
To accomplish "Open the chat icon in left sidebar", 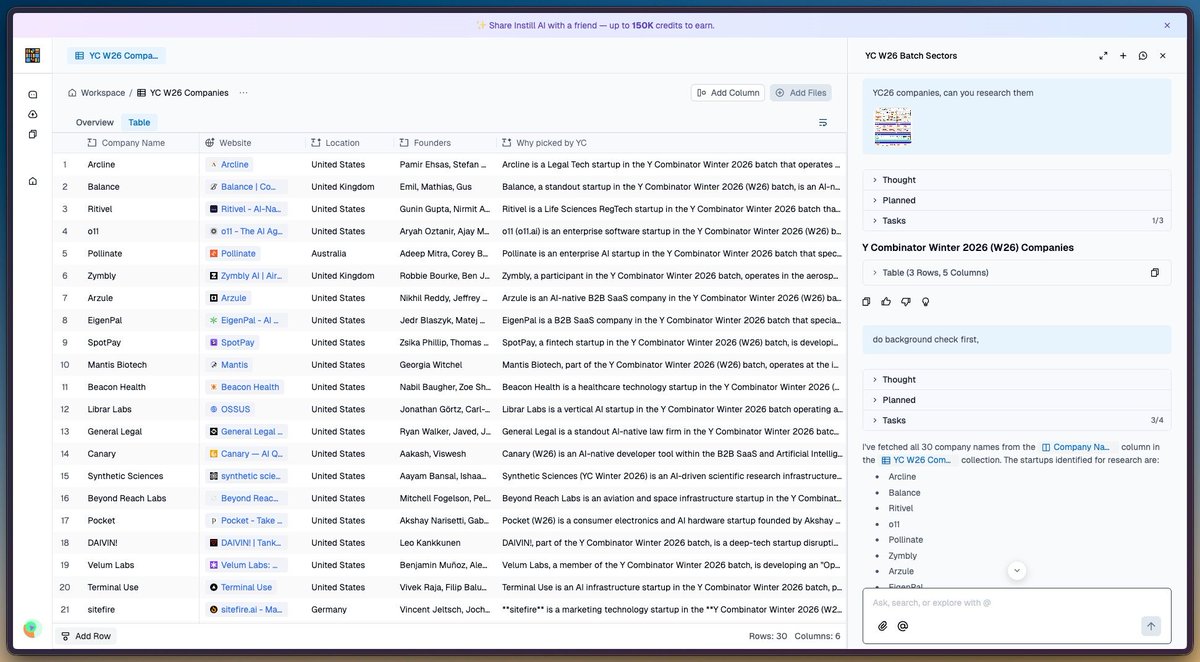I will coord(33,94).
